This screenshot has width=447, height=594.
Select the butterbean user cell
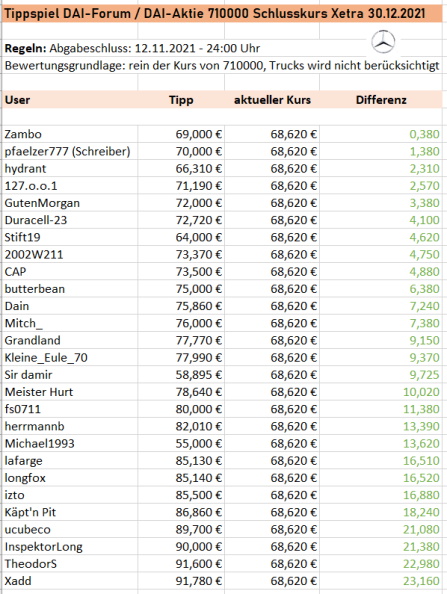tap(70, 289)
